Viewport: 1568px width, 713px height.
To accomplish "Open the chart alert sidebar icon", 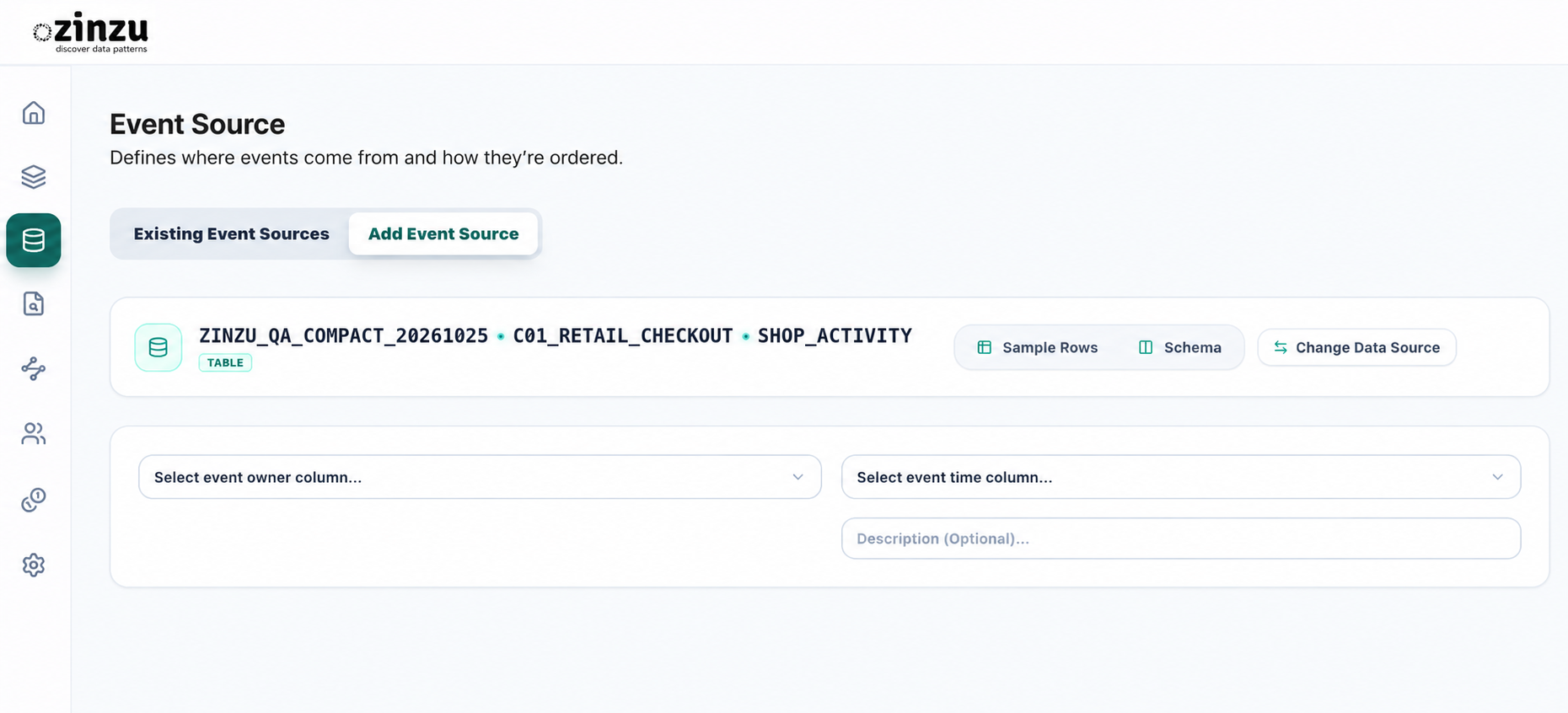I will click(x=34, y=500).
